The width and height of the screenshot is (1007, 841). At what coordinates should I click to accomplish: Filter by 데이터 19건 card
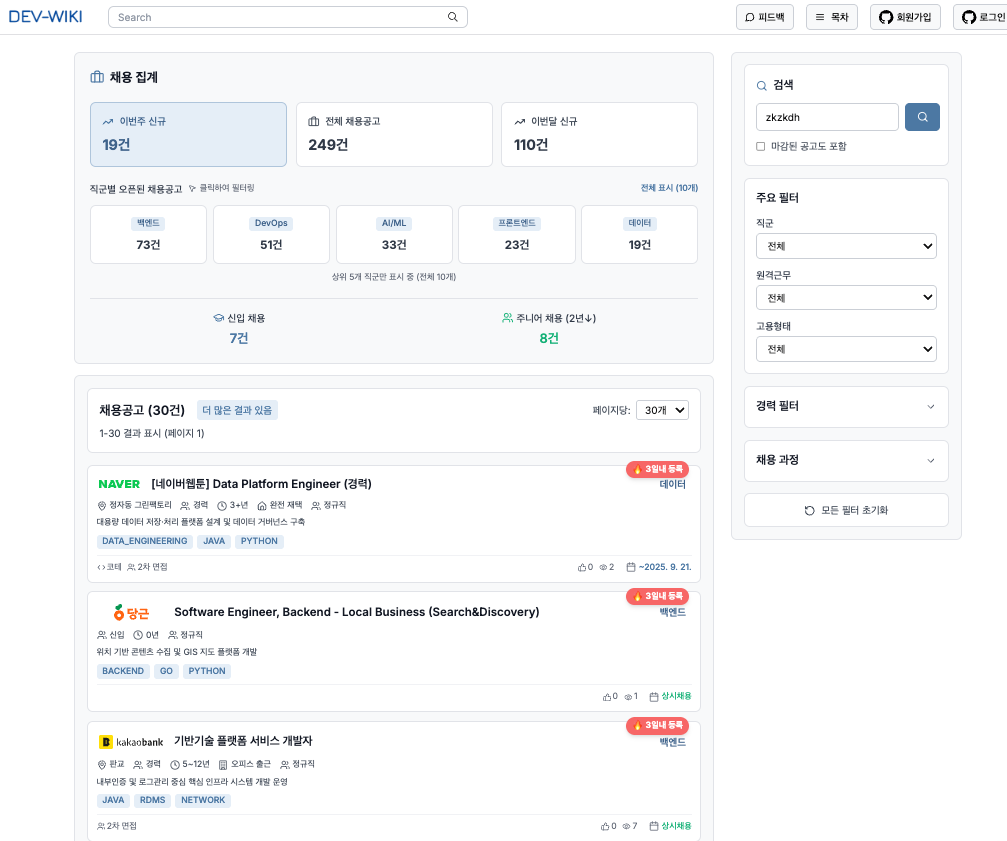(x=639, y=234)
